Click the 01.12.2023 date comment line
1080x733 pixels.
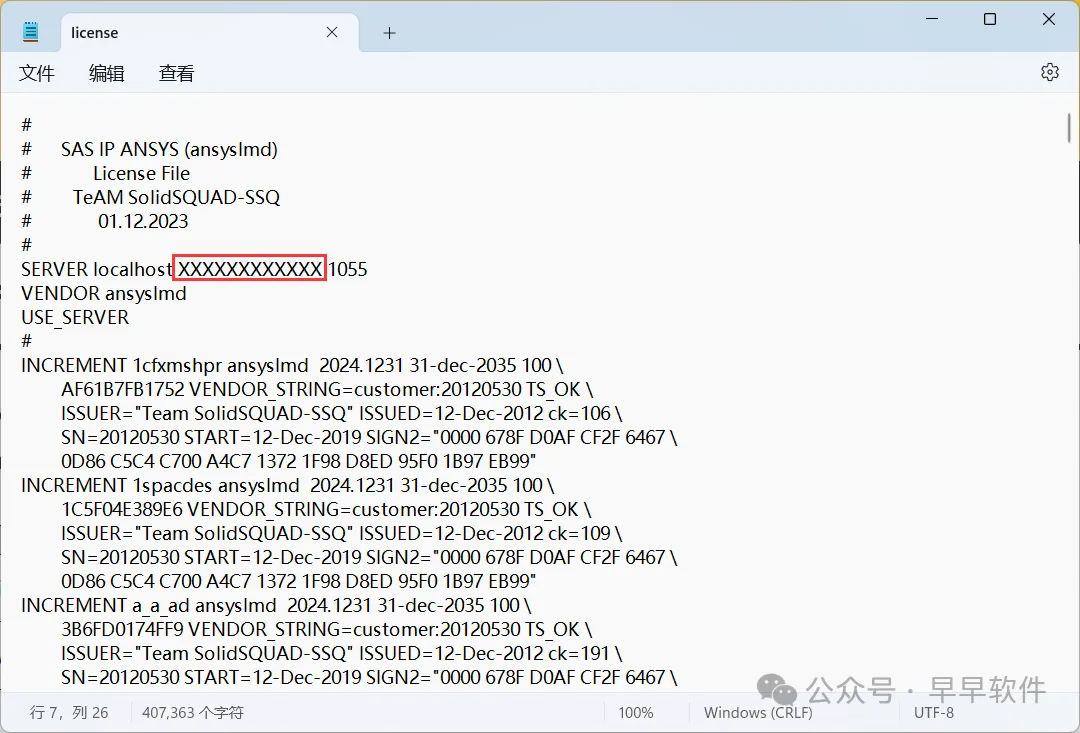click(x=105, y=221)
